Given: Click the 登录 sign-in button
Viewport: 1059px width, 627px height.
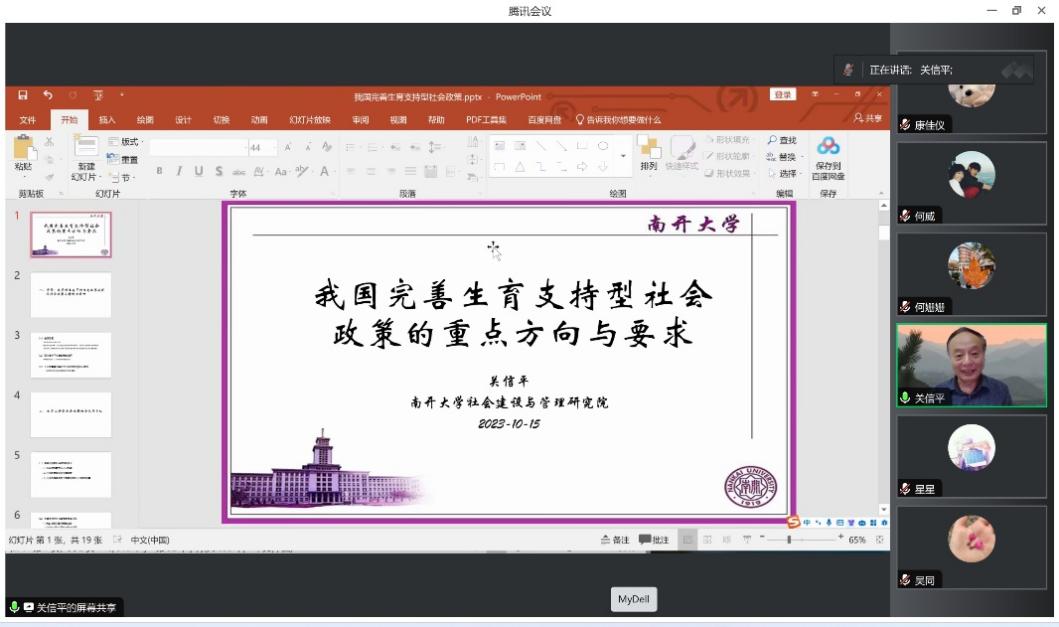Looking at the screenshot, I should click(782, 95).
